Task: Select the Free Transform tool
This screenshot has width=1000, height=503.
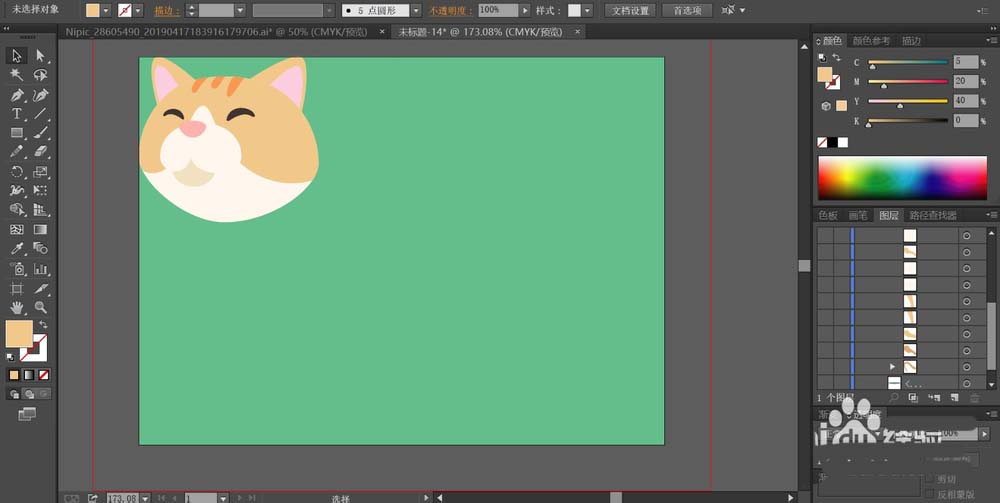Action: pos(40,191)
